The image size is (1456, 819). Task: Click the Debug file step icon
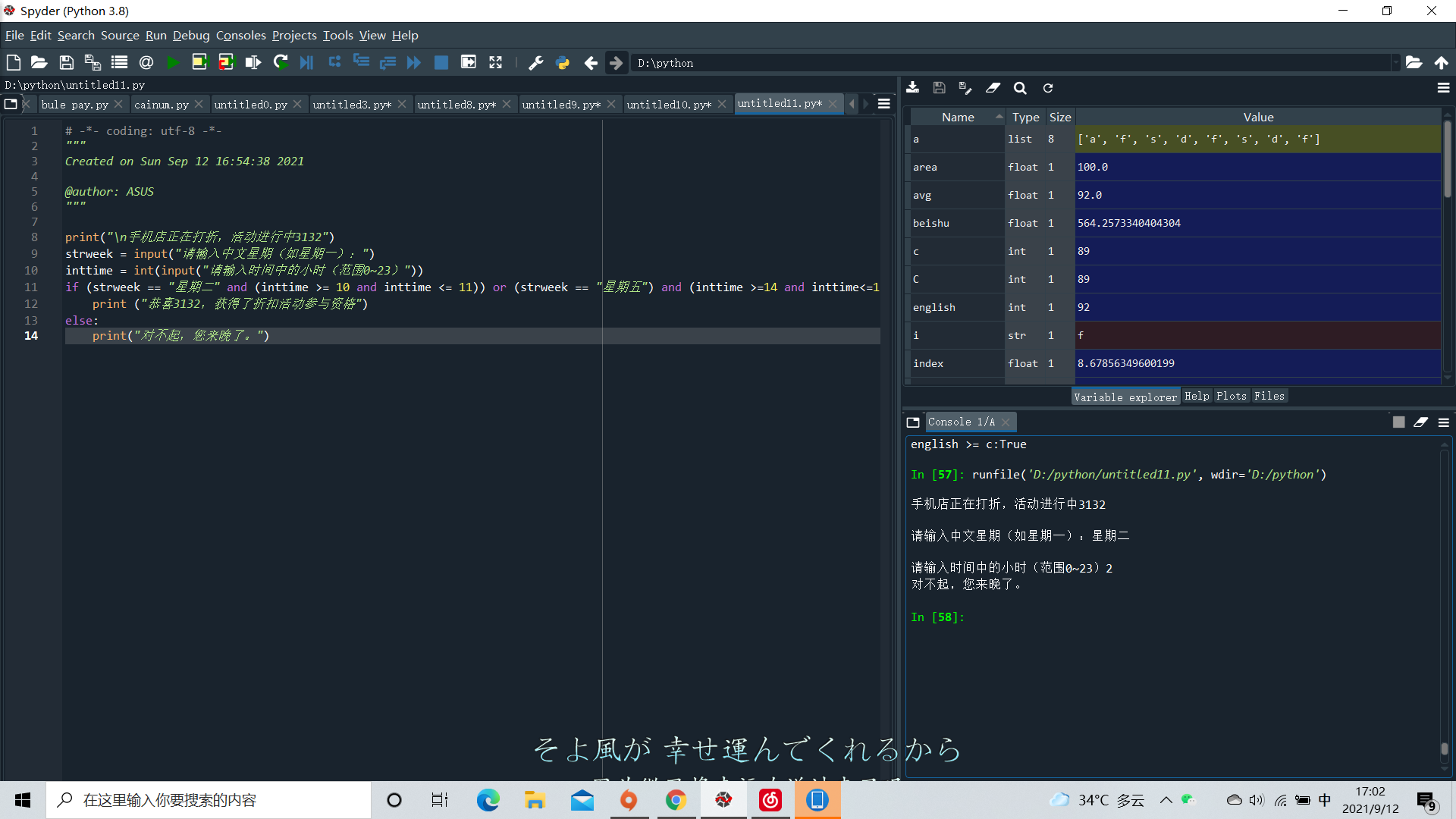click(306, 63)
